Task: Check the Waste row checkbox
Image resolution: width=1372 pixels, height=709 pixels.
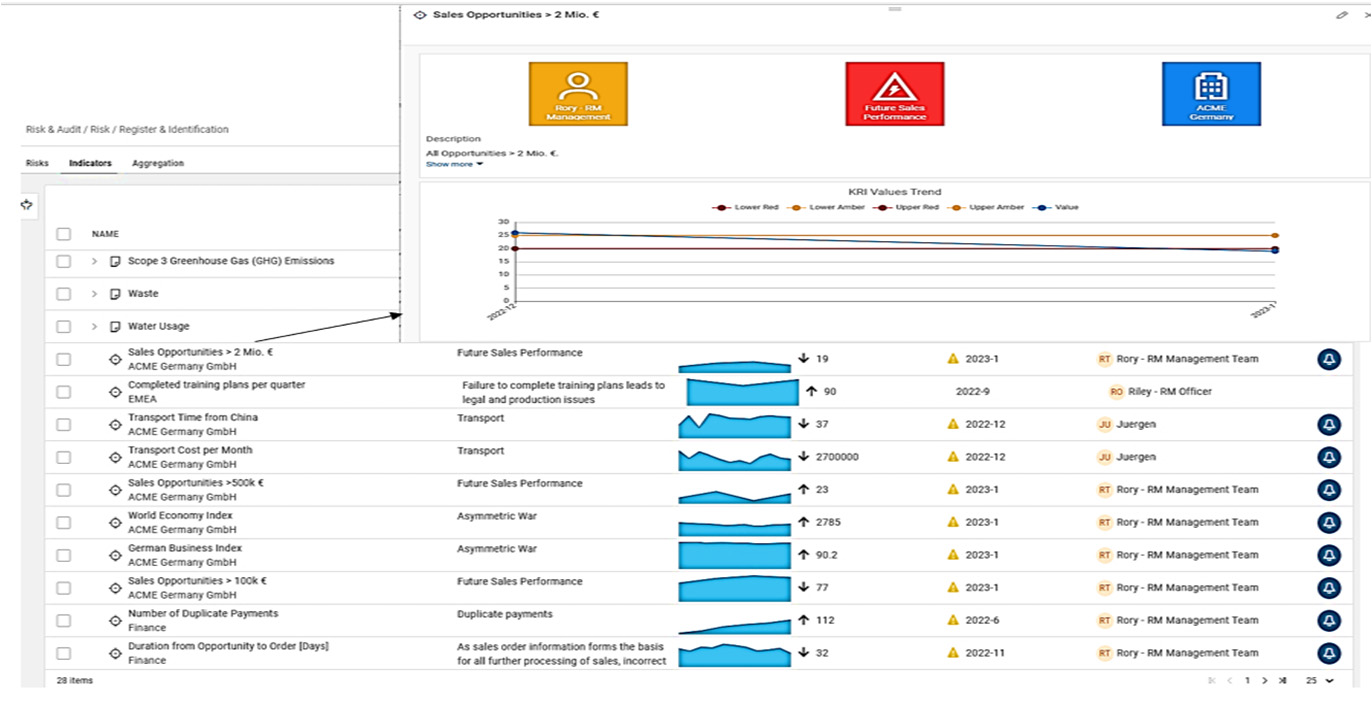Action: point(64,294)
